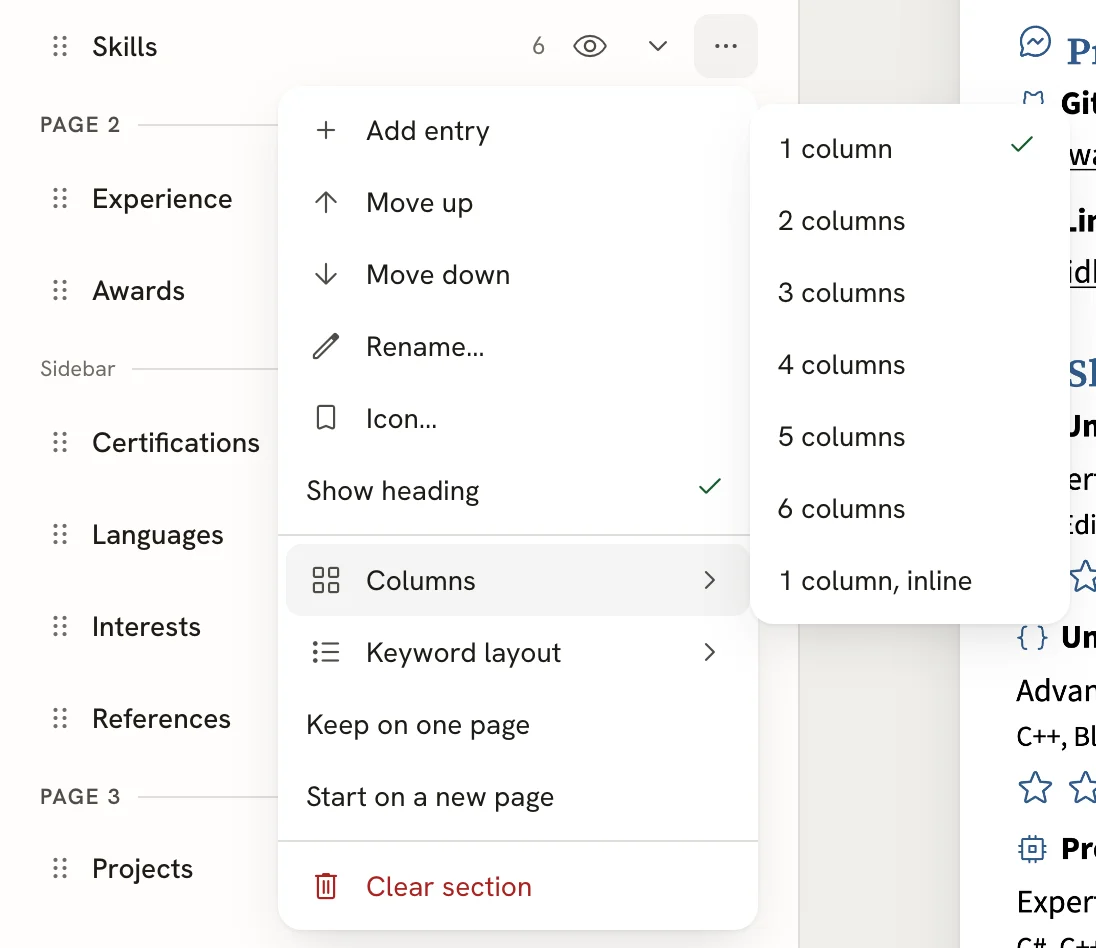Choose Icon... from the menu
Image resolution: width=1096 pixels, height=948 pixels.
click(x=518, y=418)
